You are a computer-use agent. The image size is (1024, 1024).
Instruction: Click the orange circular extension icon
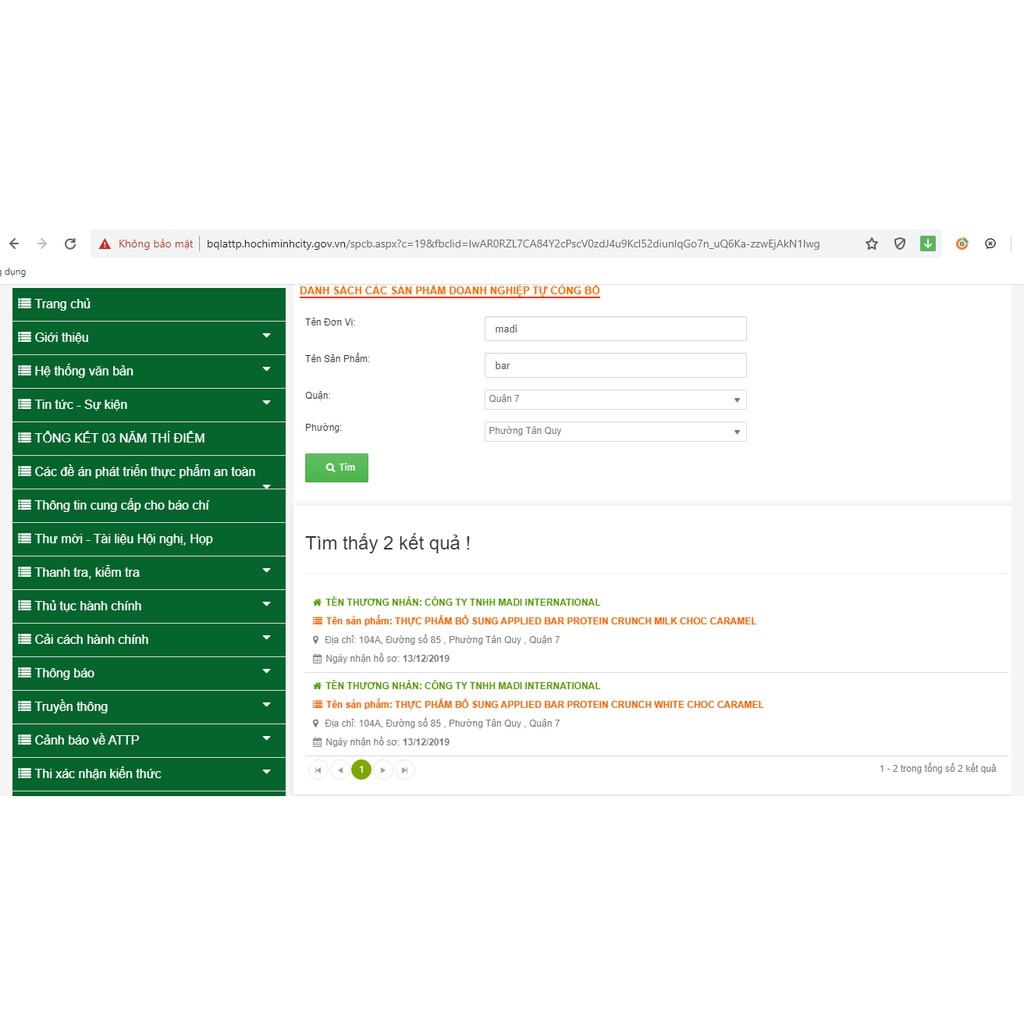click(961, 244)
